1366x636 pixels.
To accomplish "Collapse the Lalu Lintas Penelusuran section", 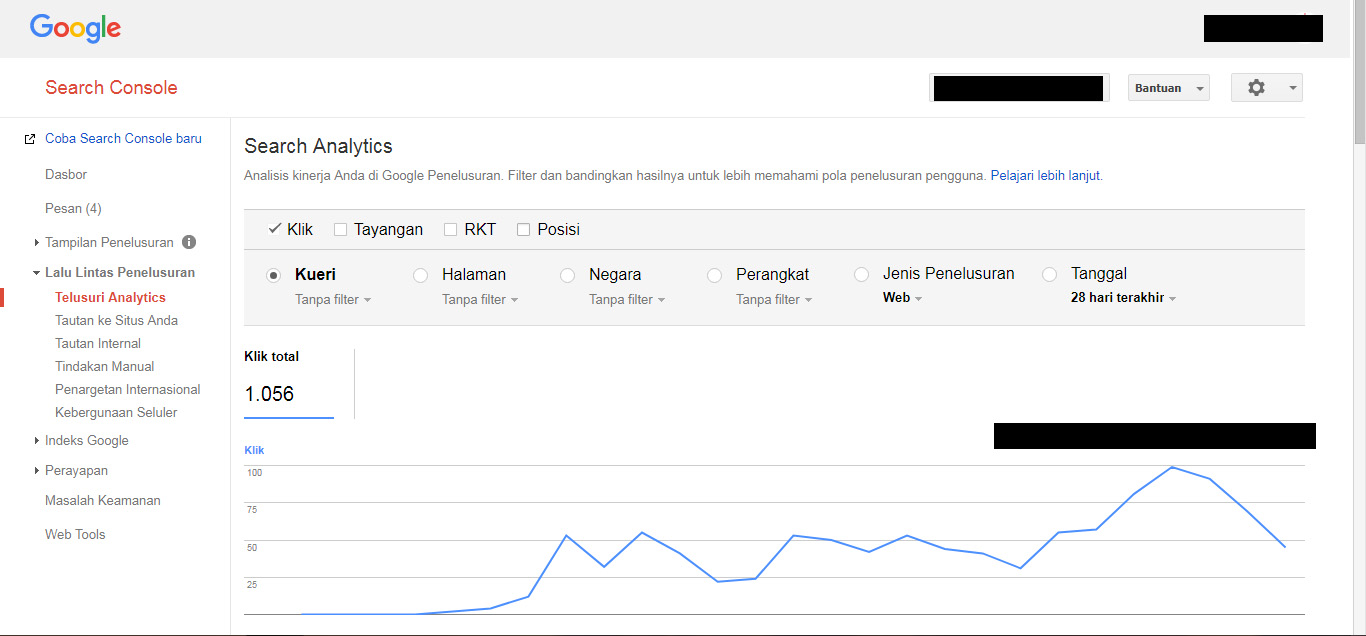I will click(x=36, y=272).
